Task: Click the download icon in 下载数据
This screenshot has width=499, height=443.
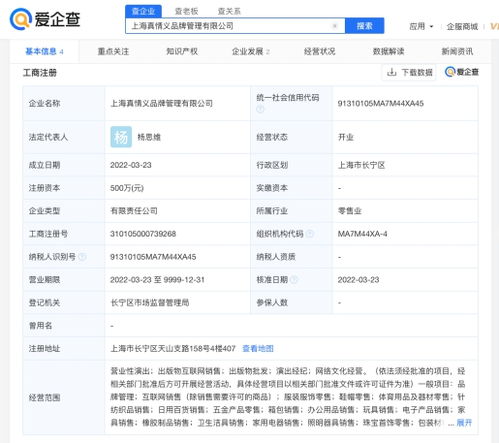Action: [392, 72]
